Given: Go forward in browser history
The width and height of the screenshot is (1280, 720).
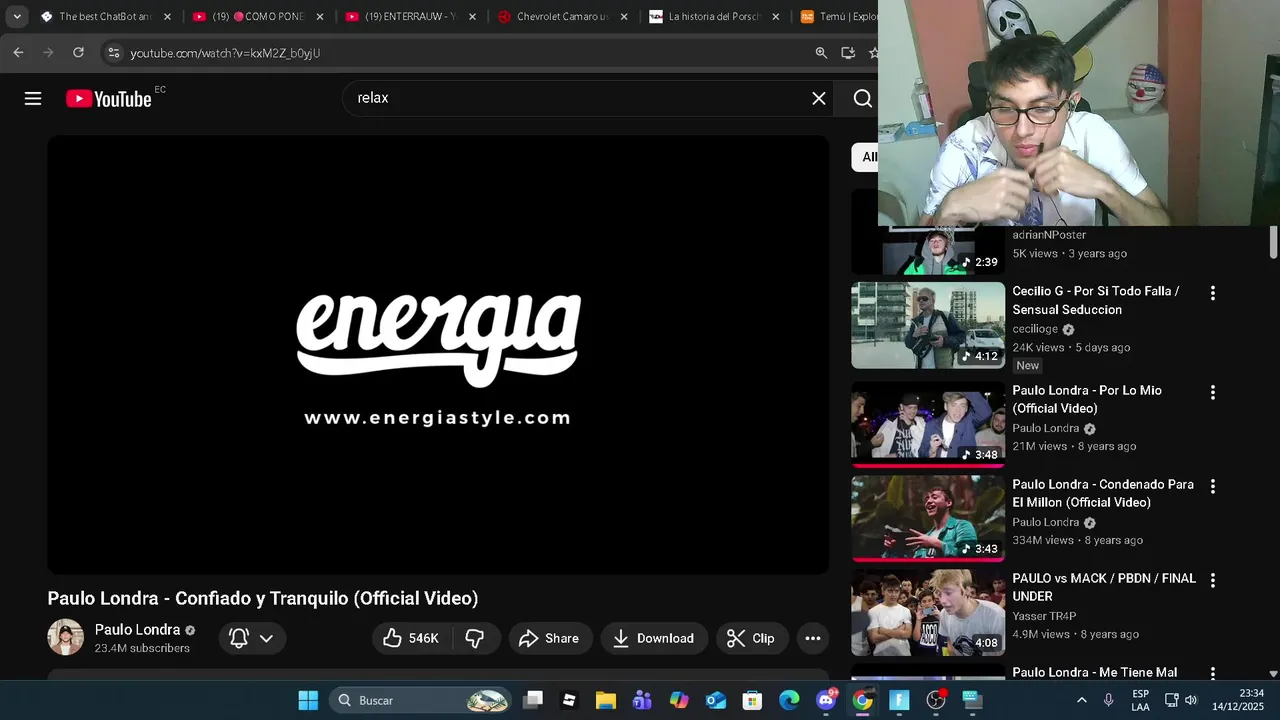Looking at the screenshot, I should pos(48,53).
